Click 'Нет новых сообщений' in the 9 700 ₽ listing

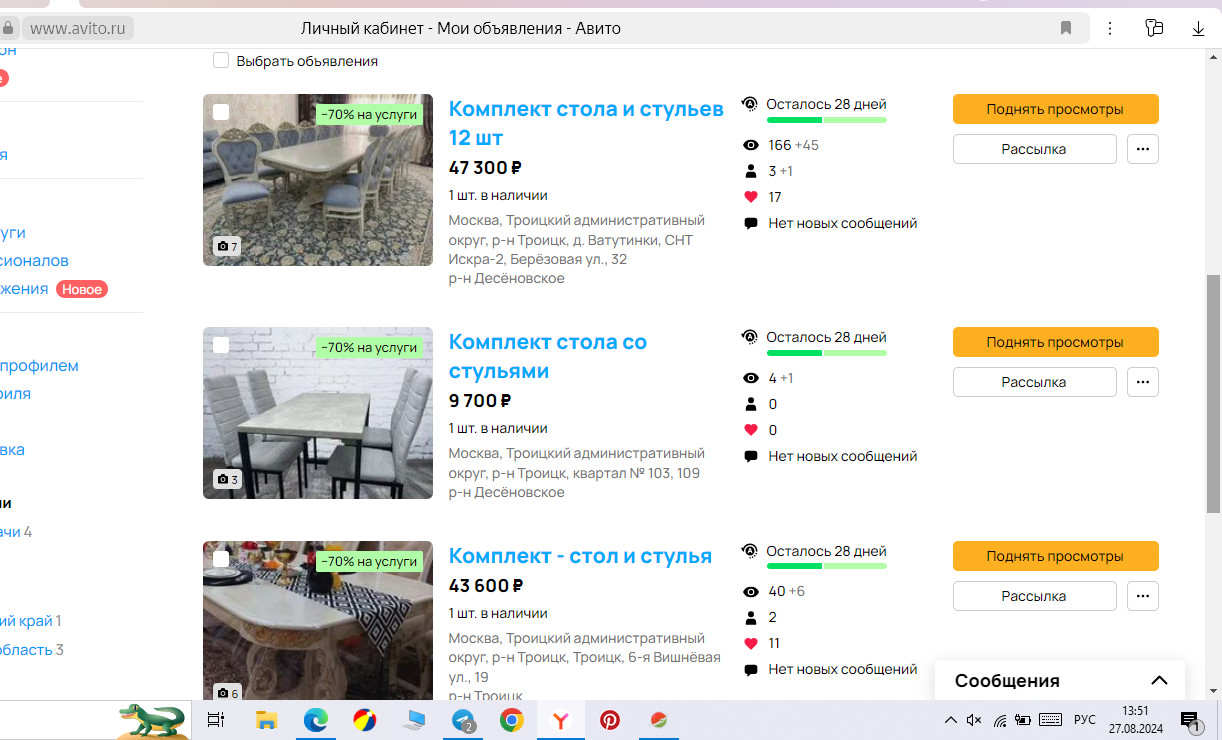tap(842, 456)
